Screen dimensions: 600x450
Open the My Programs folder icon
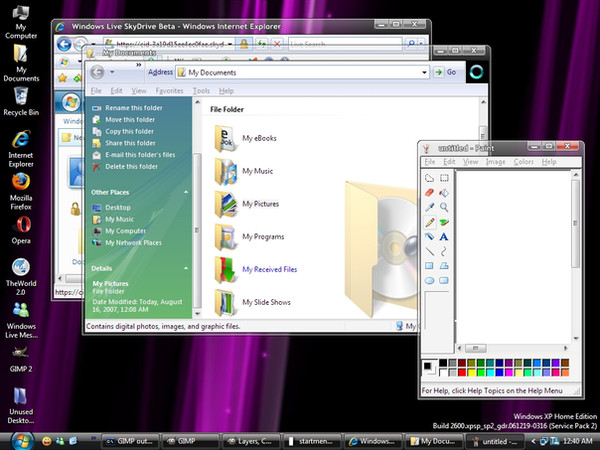[225, 237]
